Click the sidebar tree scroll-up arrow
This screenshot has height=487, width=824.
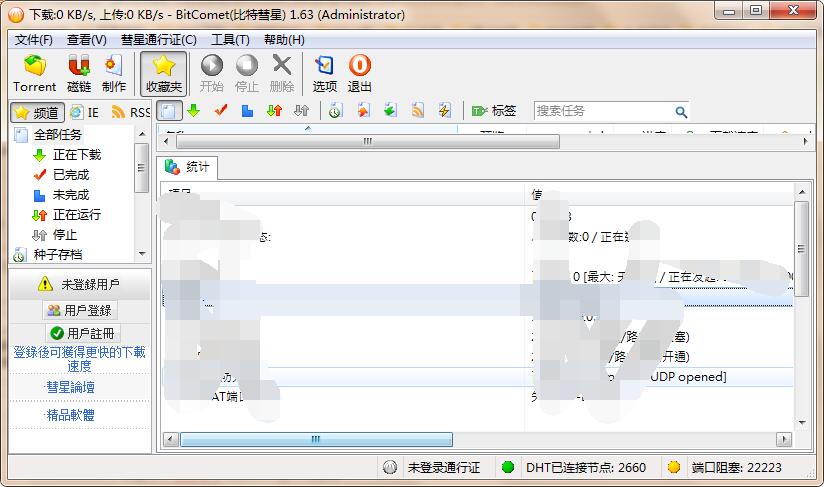(x=142, y=134)
